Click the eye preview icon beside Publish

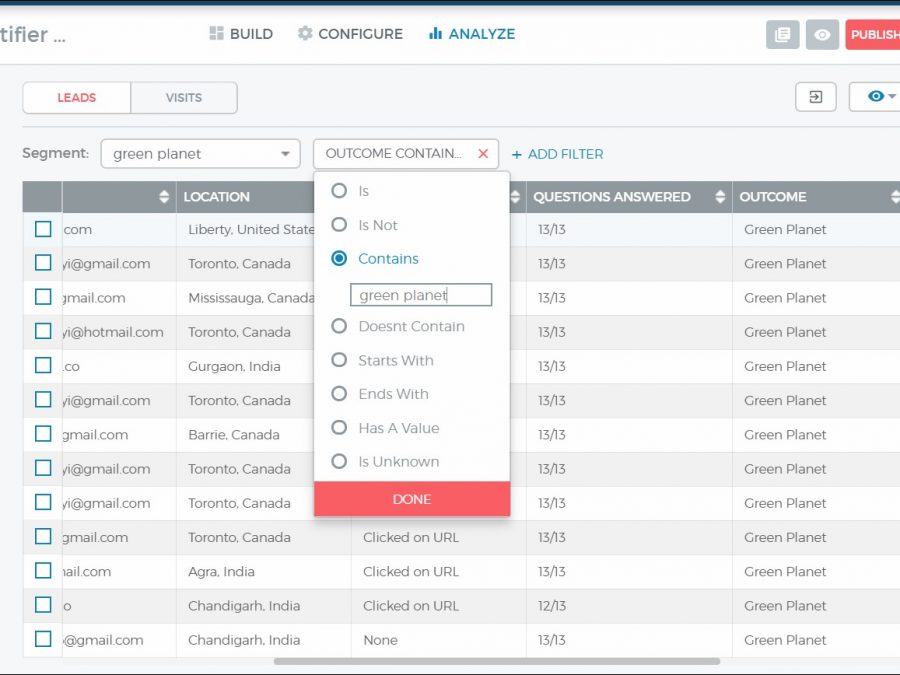tap(822, 35)
